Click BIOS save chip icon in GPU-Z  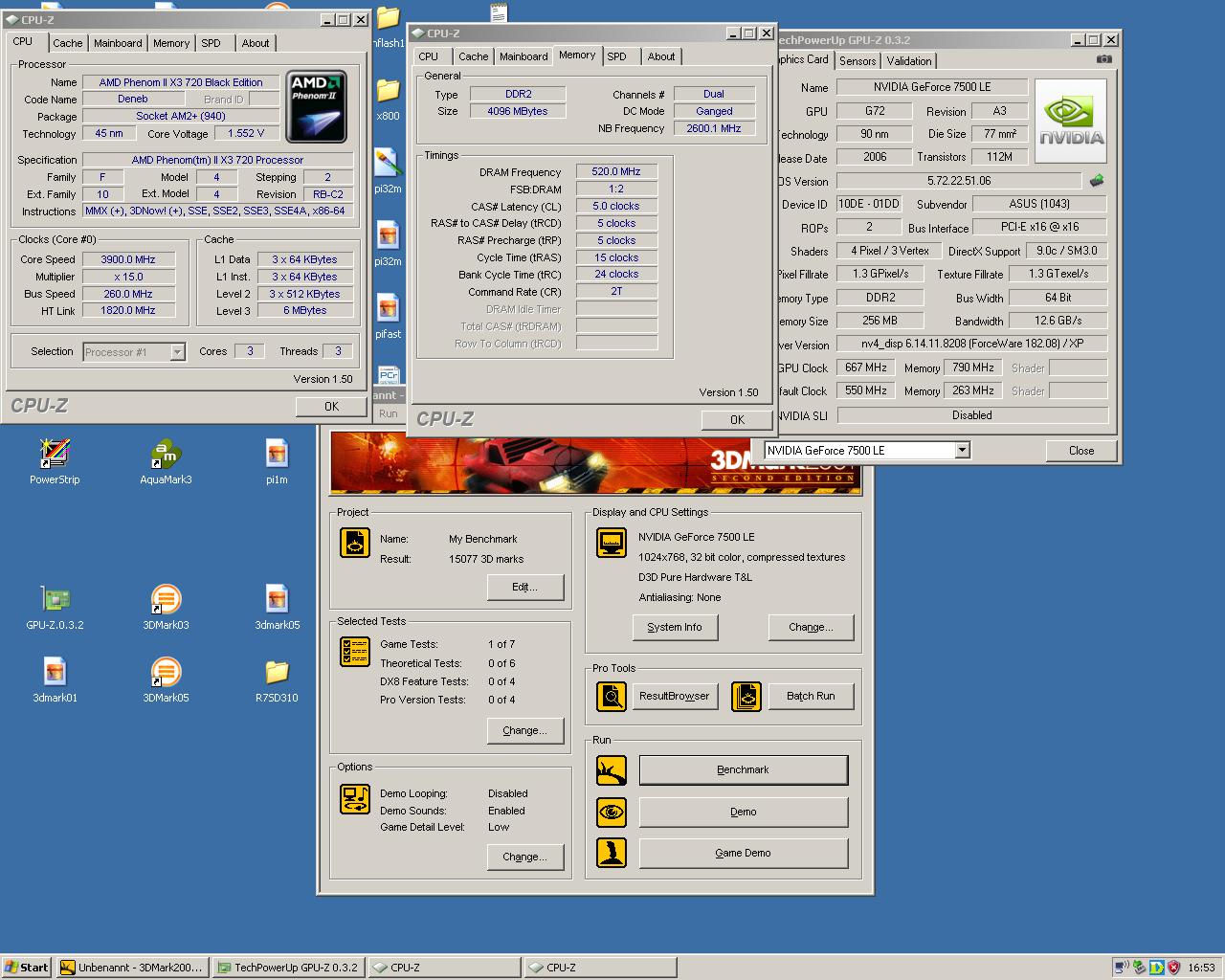click(1097, 180)
